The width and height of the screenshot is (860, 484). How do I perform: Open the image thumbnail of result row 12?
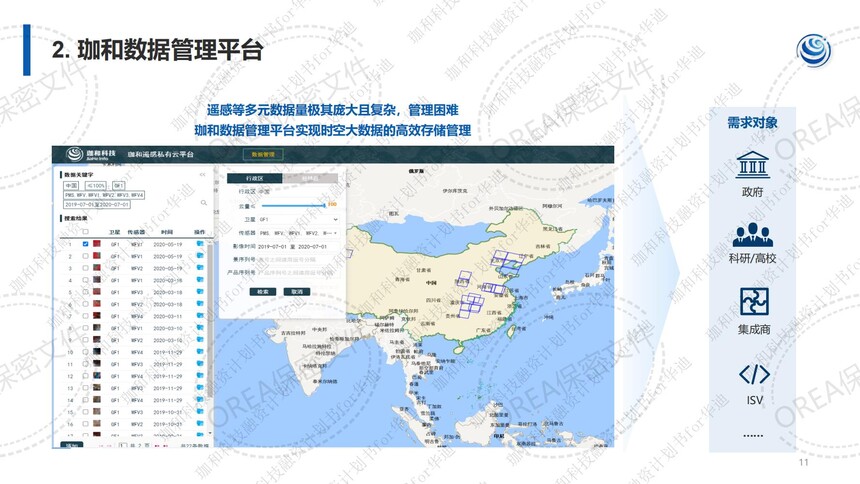97,376
